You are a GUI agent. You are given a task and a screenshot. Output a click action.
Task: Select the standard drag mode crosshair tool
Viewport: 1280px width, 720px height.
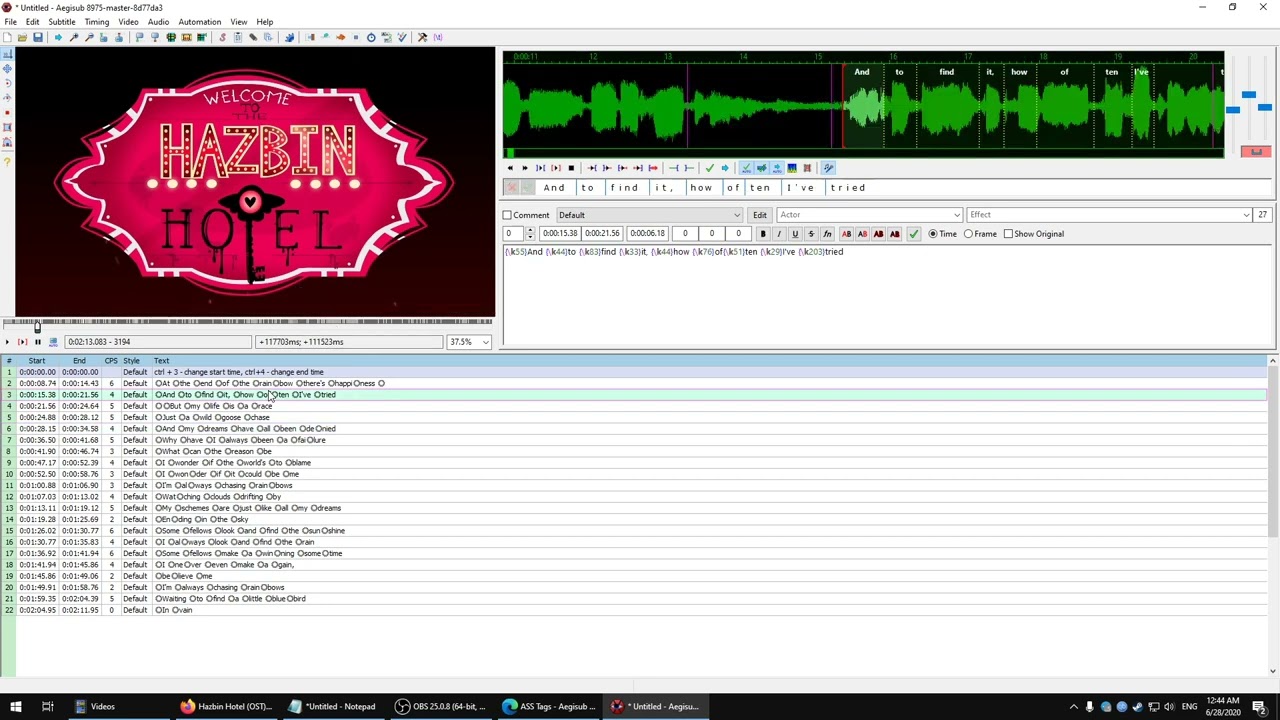(8, 54)
